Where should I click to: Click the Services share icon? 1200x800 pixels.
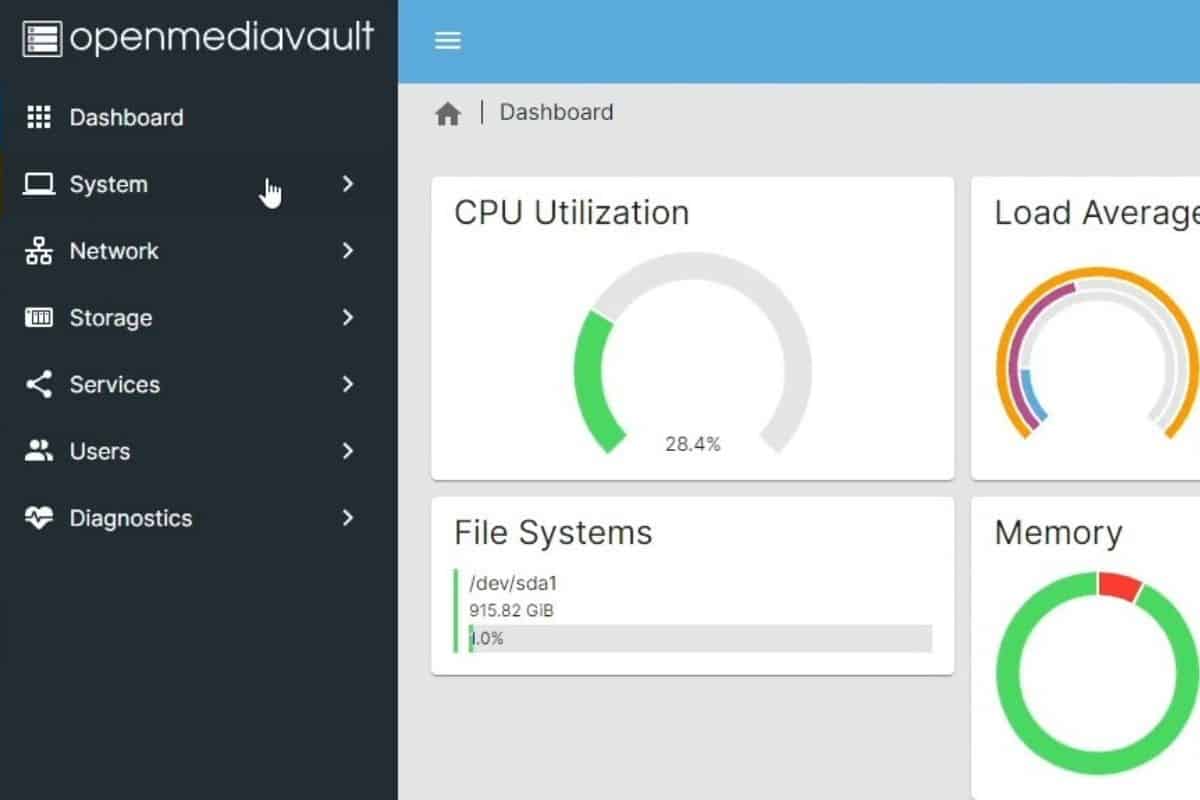point(38,384)
